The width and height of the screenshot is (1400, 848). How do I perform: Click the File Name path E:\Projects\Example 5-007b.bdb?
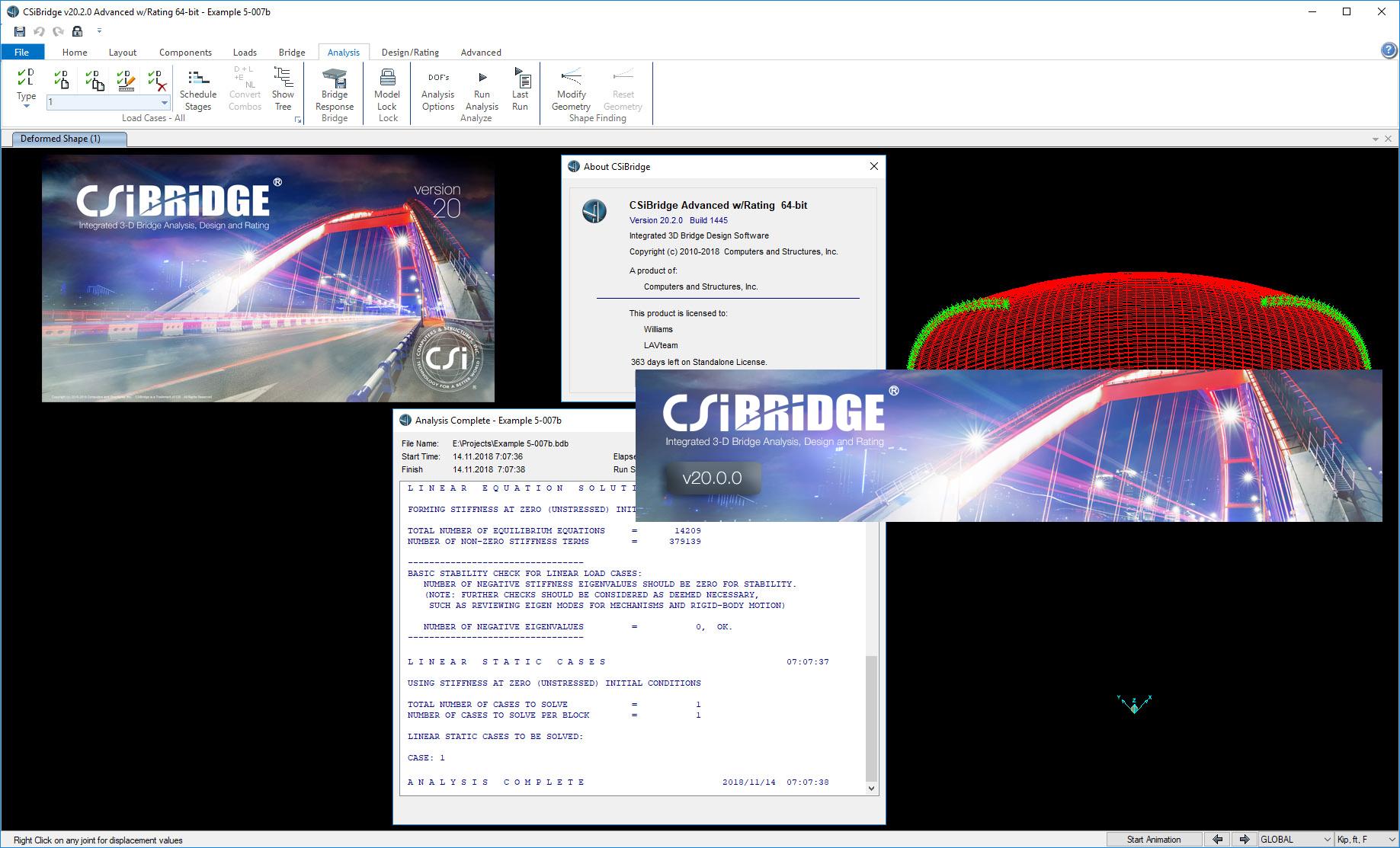511,443
